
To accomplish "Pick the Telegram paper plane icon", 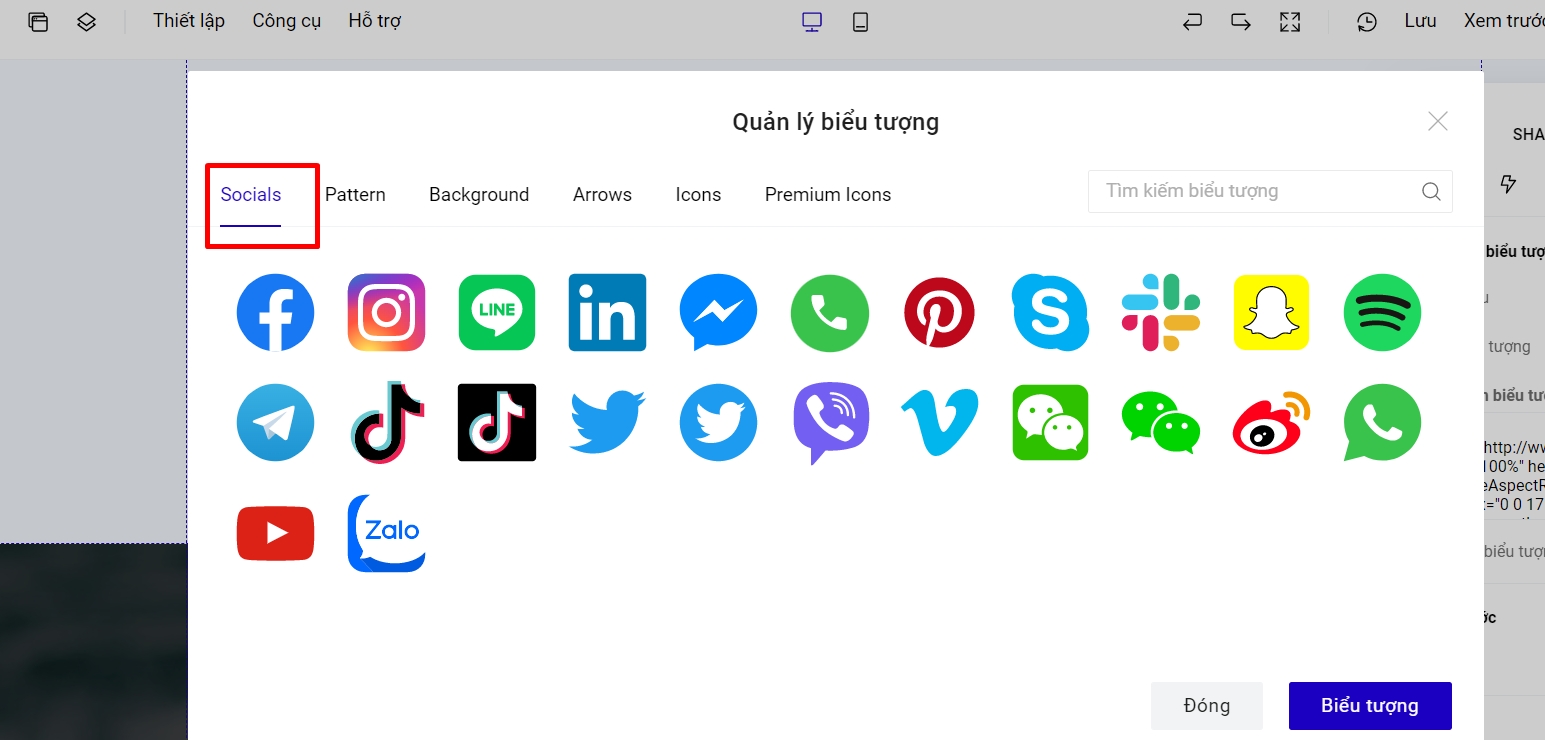I will pos(275,422).
